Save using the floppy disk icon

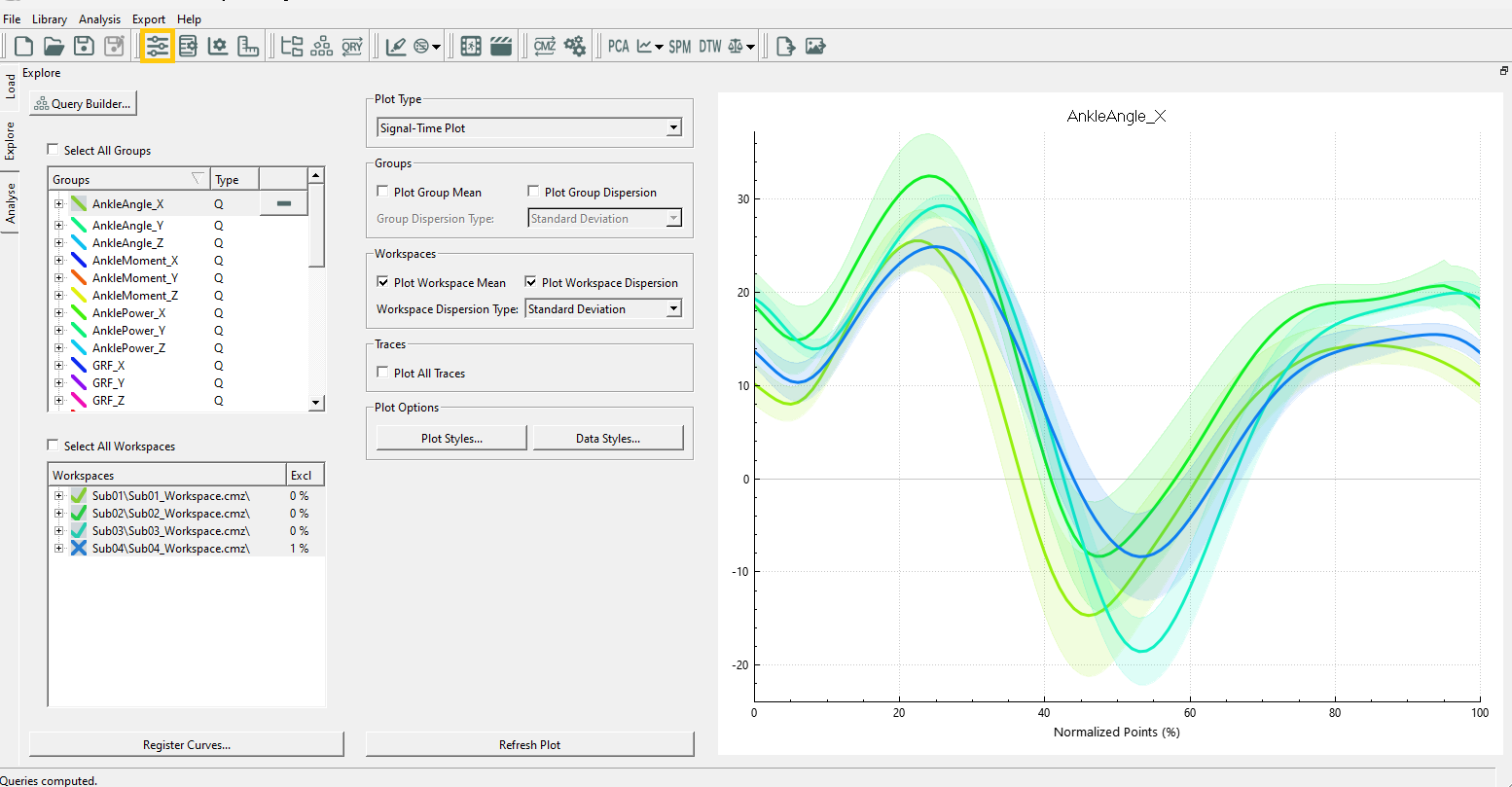[x=84, y=46]
